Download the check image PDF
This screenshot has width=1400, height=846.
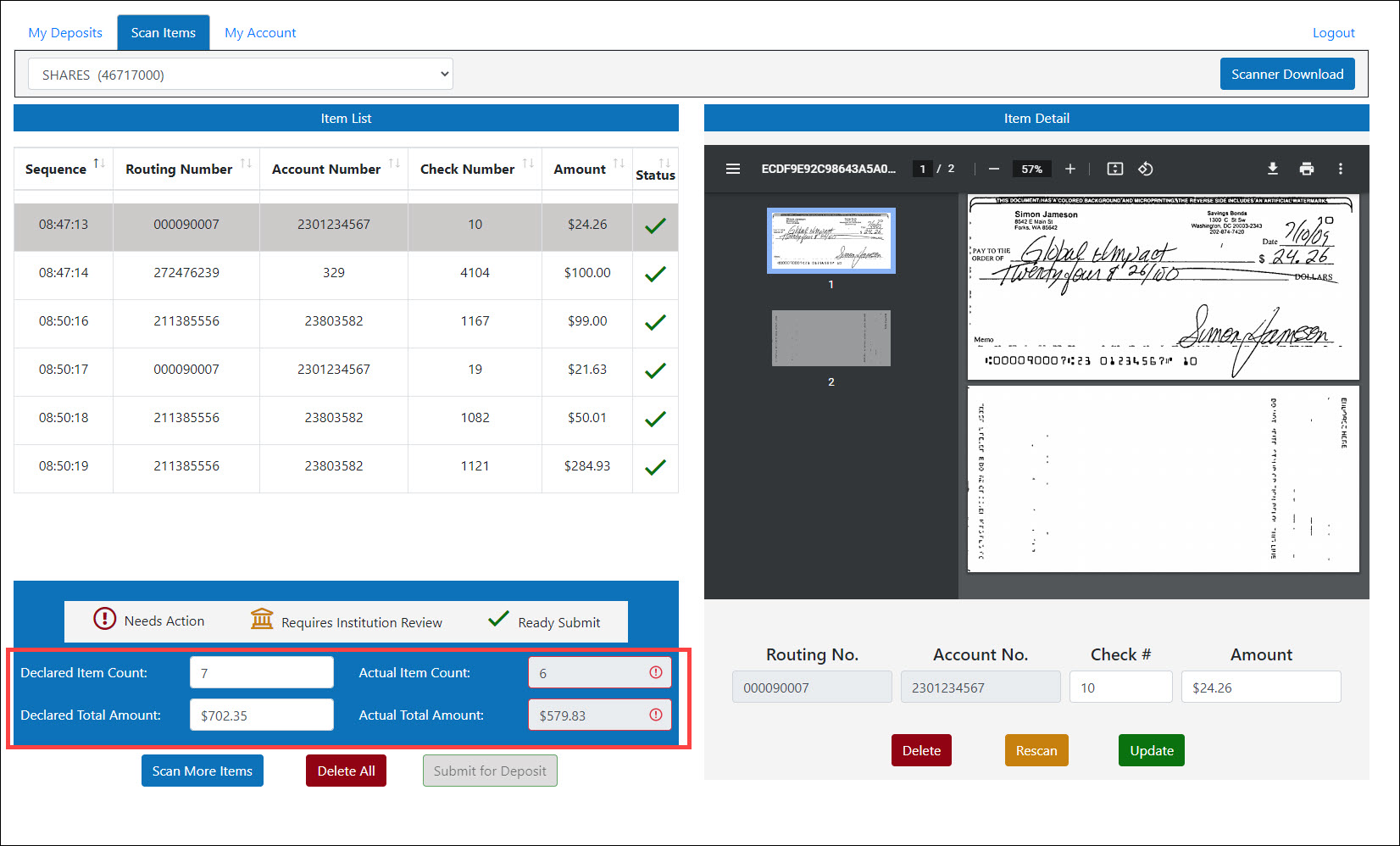pyautogui.click(x=1273, y=169)
